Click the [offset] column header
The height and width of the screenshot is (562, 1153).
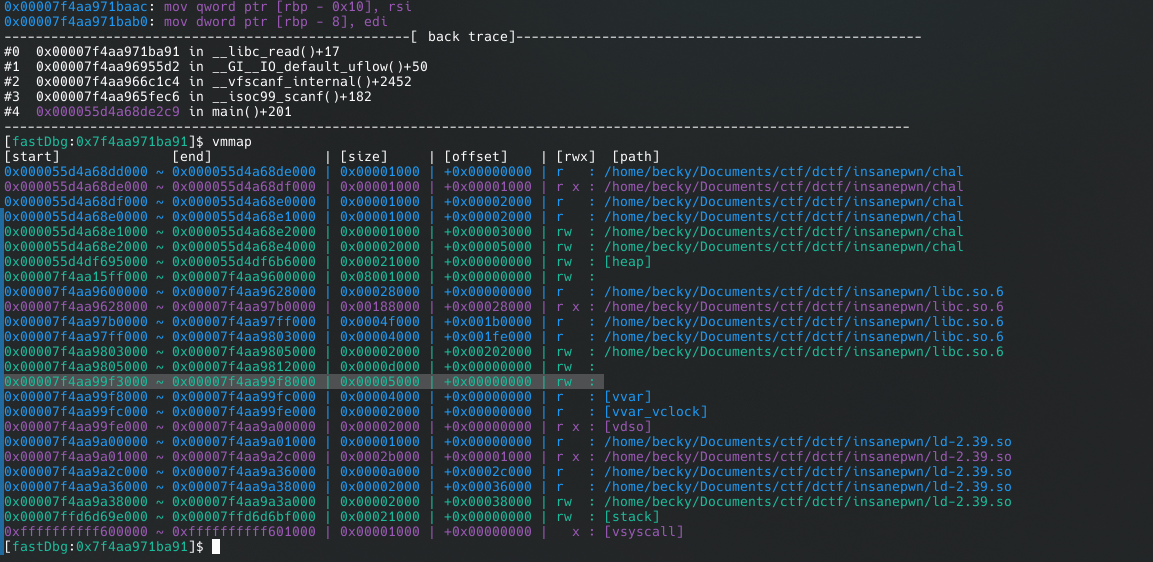476,156
